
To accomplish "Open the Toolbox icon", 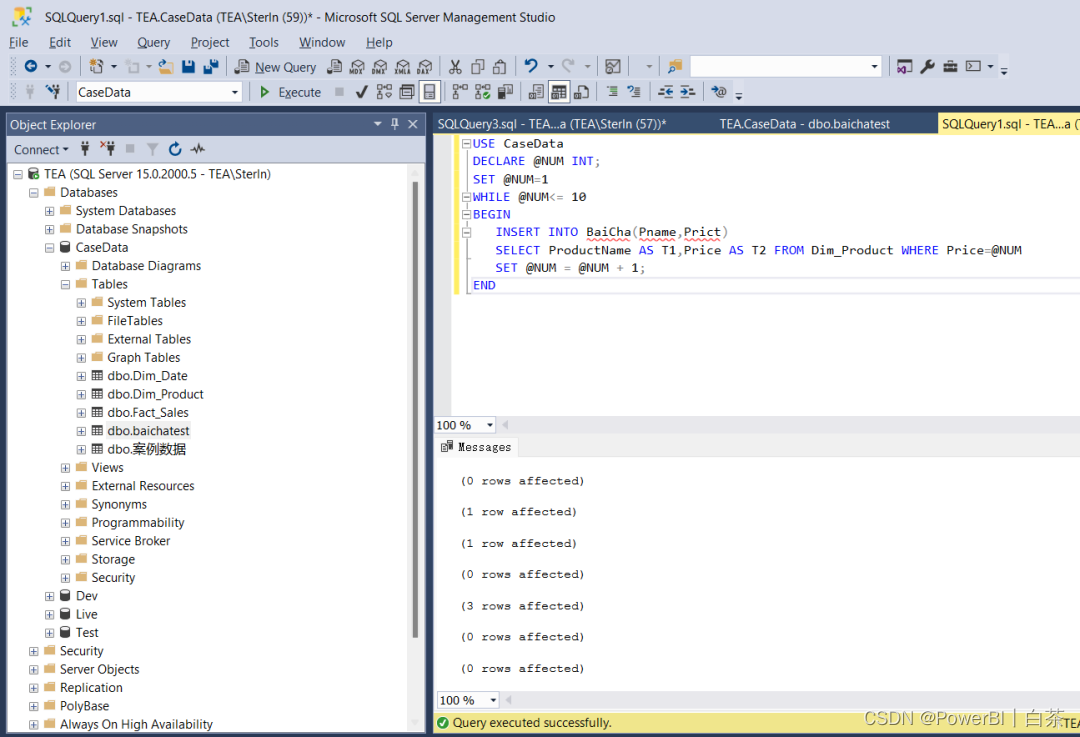I will (x=951, y=66).
